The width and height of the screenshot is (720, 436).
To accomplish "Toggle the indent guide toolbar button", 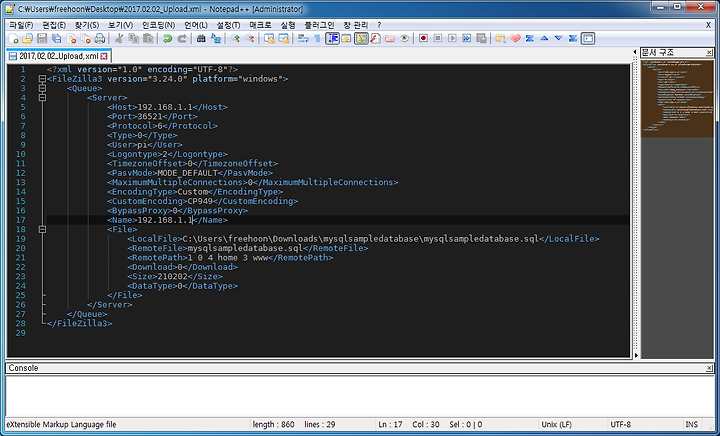I will [332, 39].
